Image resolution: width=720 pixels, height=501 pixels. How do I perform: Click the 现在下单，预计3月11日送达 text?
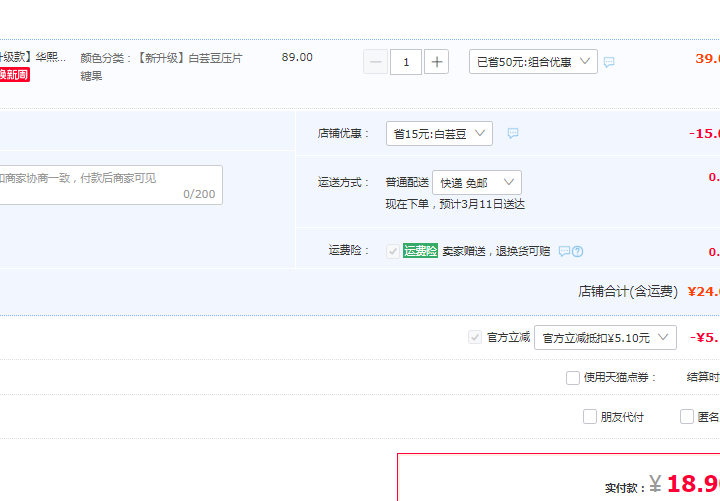(455, 204)
